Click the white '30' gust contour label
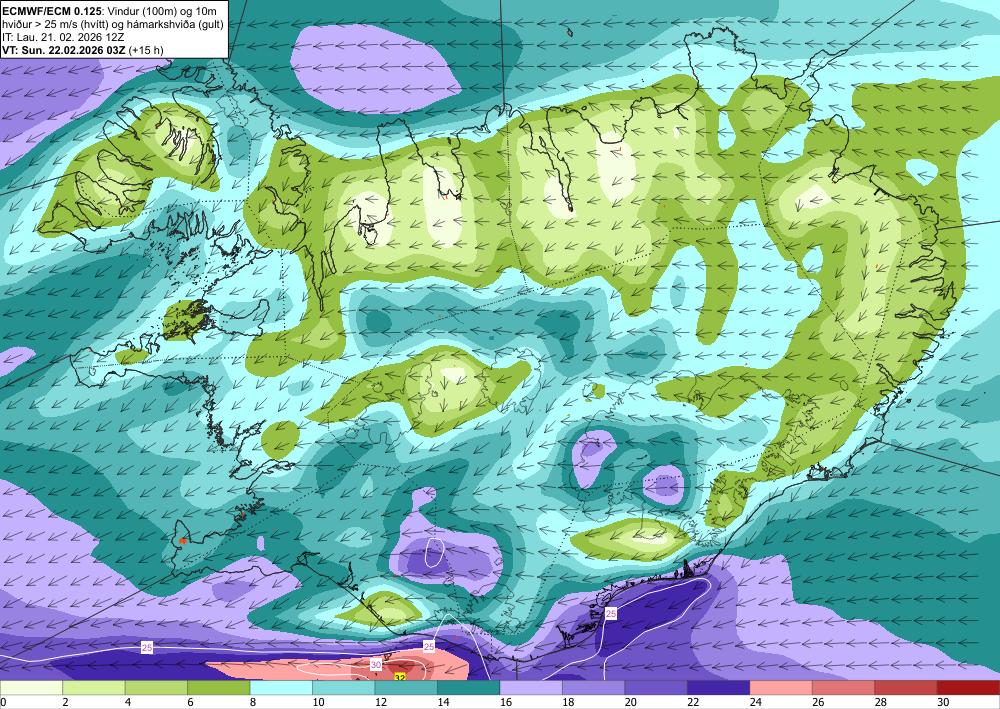This screenshot has height=709, width=1000. pyautogui.click(x=376, y=665)
